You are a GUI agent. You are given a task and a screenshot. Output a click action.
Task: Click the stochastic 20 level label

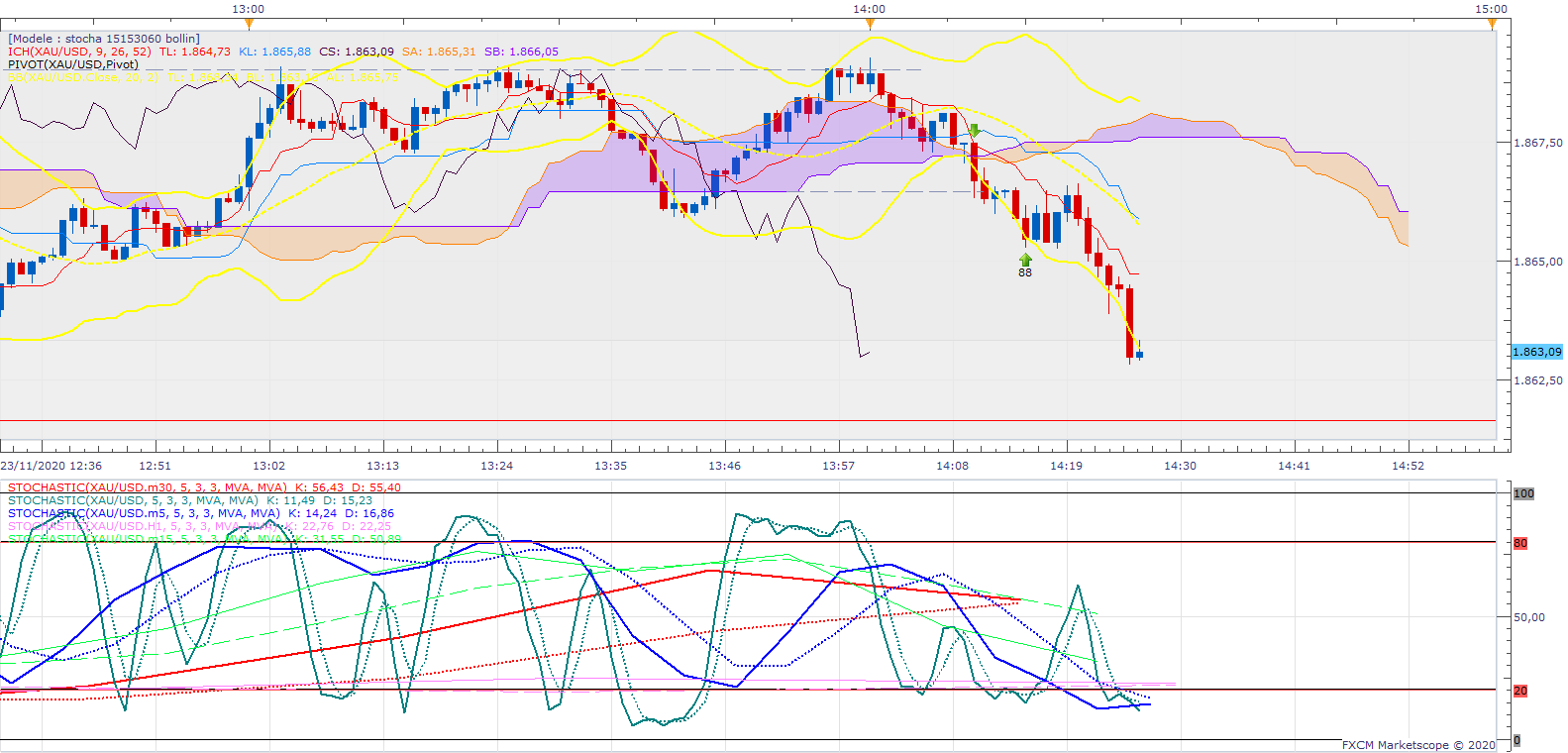1520,691
